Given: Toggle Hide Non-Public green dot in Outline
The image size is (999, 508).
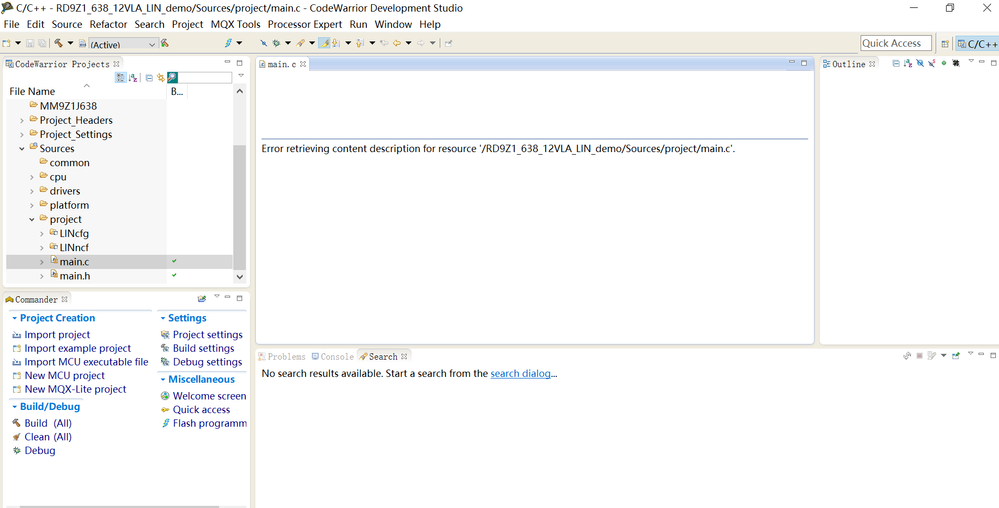Looking at the screenshot, I should coord(944,63).
